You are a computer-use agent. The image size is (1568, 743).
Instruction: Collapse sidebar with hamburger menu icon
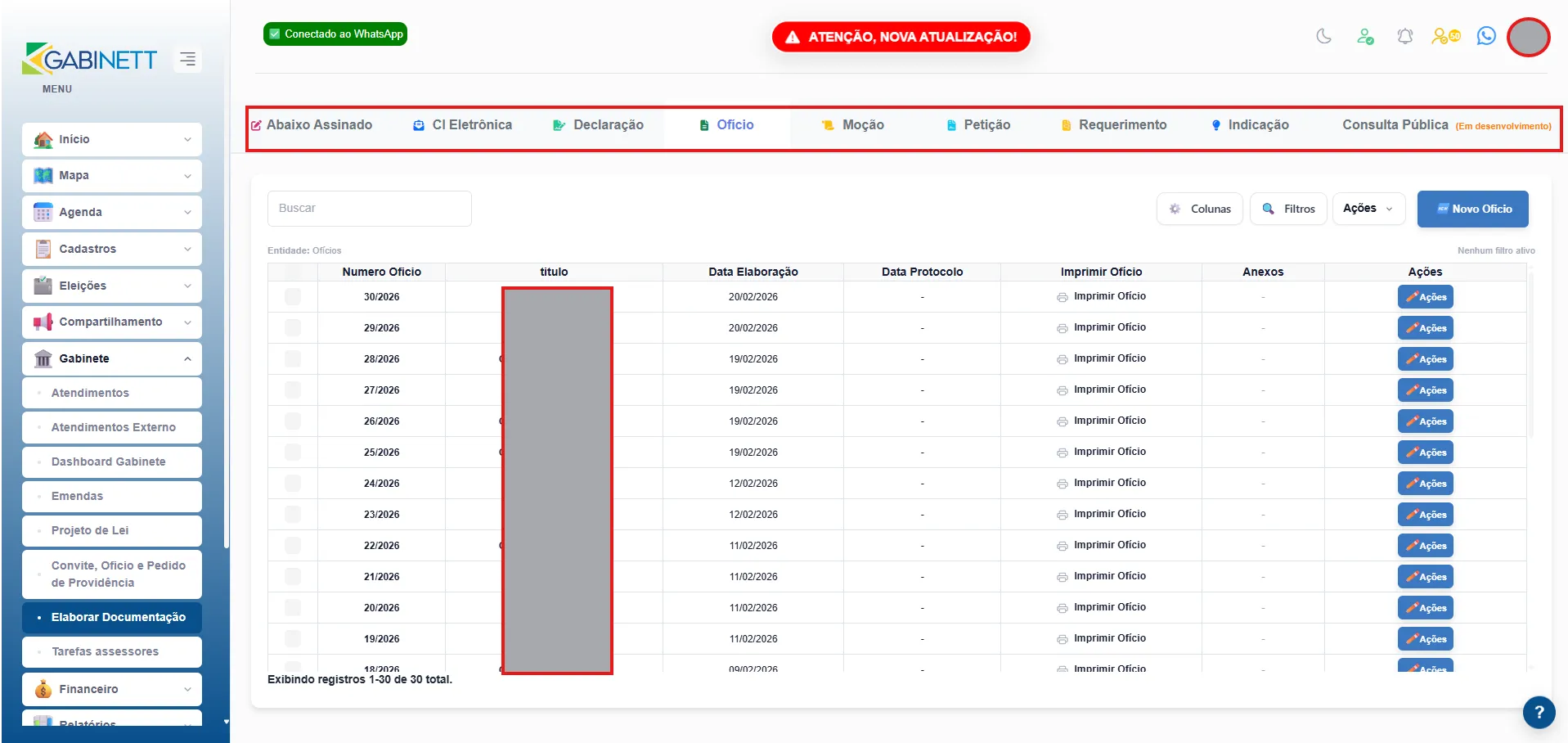[x=188, y=59]
